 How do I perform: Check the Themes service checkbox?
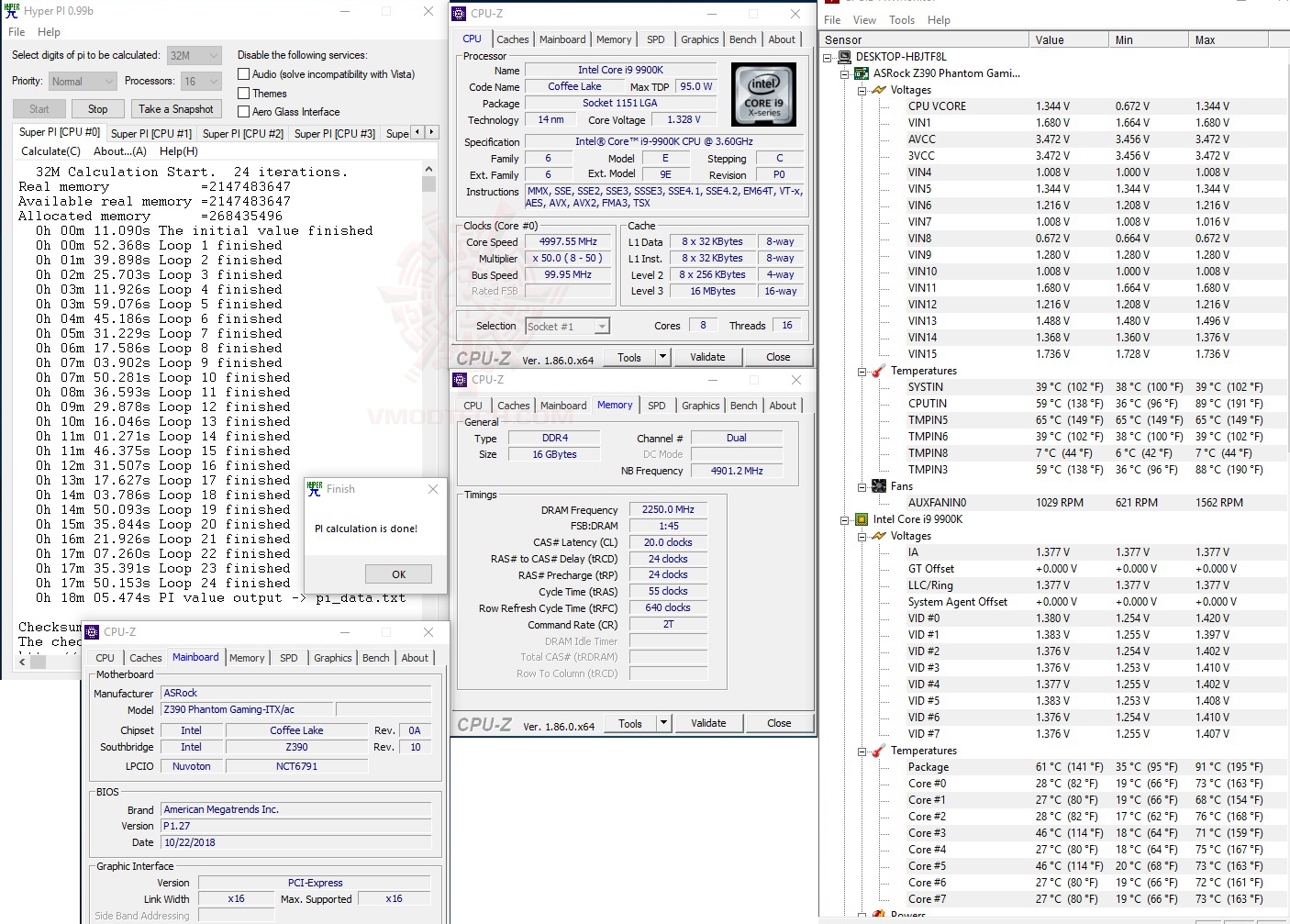click(x=244, y=94)
